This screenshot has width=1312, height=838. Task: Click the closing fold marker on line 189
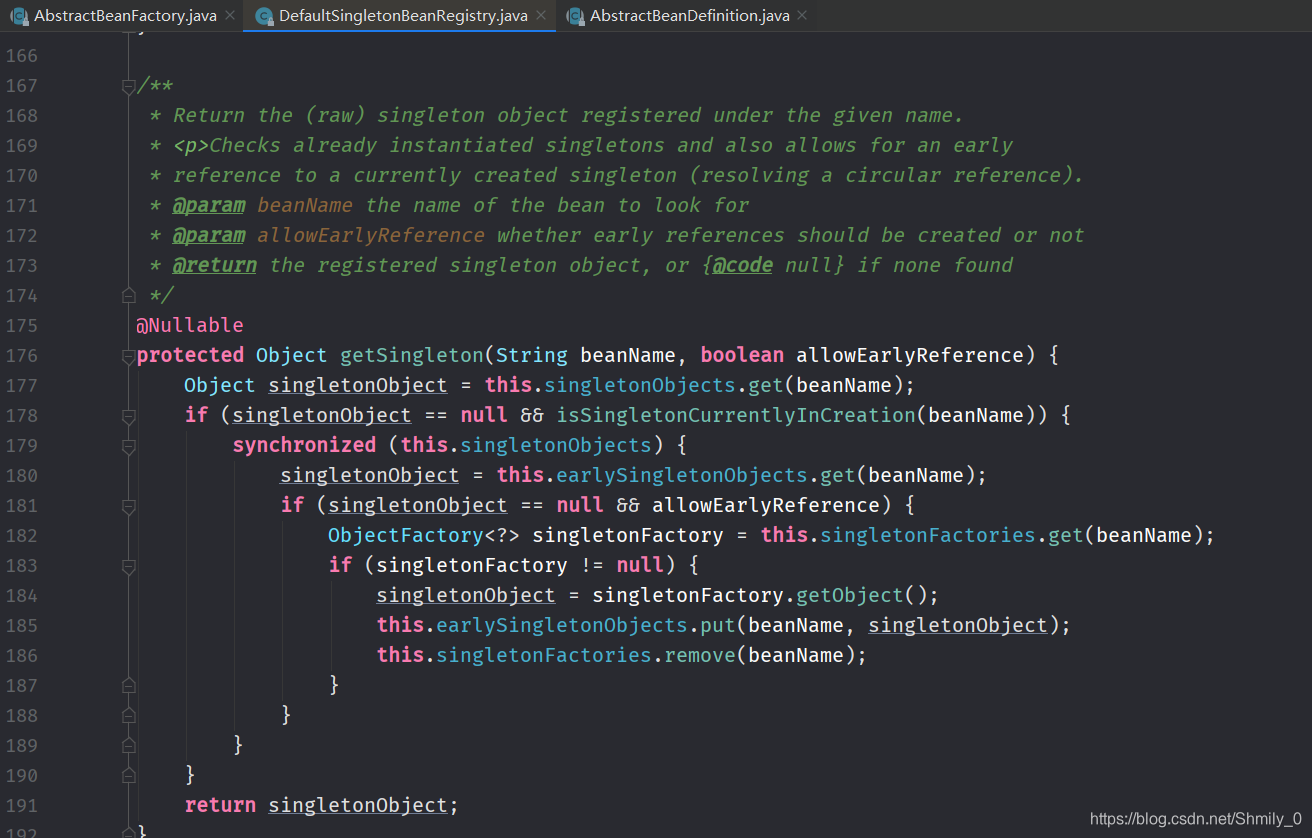point(128,745)
